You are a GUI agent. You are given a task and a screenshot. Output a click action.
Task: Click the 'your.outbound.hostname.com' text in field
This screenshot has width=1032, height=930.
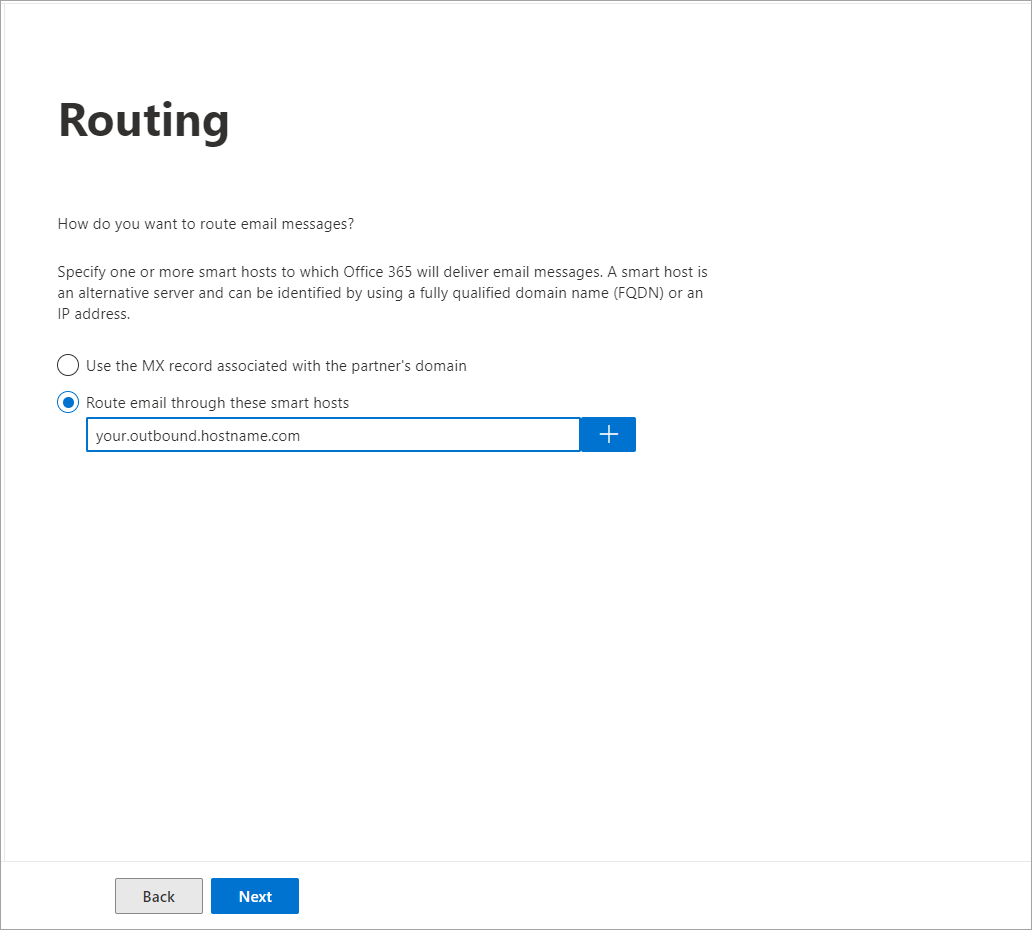tap(198, 436)
